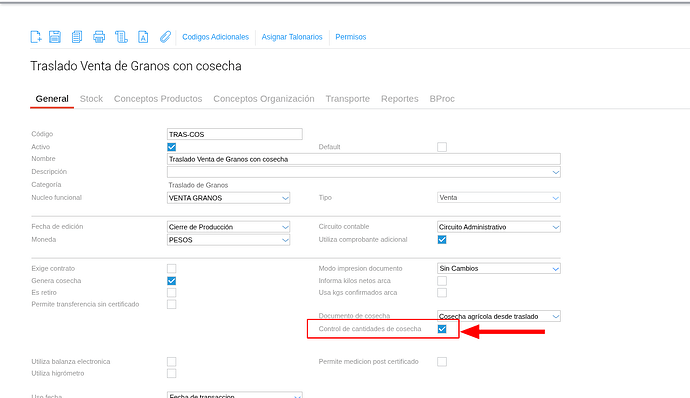Click the copy document icon
Screen dimensions: 690x398
click(77, 37)
